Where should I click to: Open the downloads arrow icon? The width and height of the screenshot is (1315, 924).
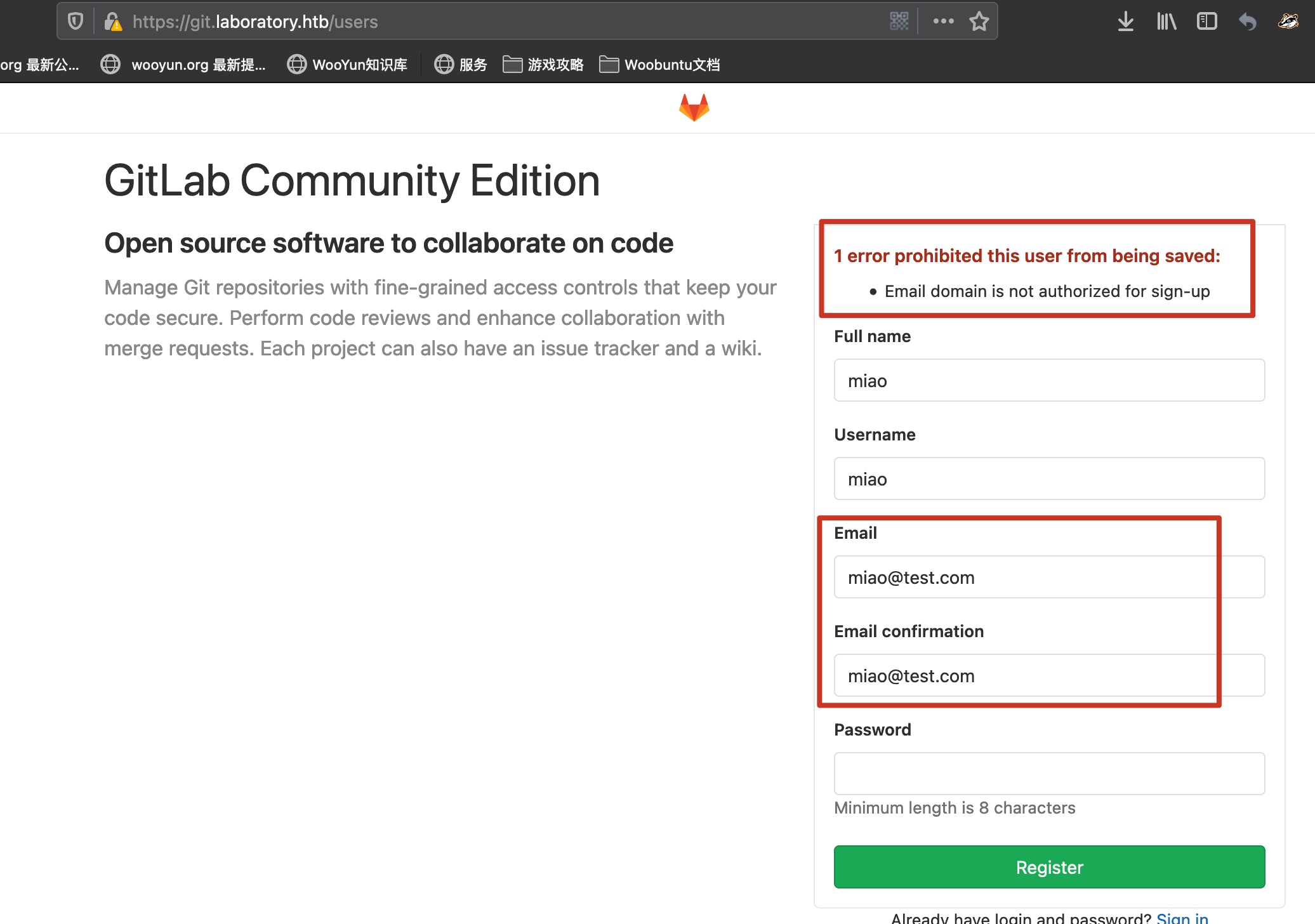(x=1125, y=22)
